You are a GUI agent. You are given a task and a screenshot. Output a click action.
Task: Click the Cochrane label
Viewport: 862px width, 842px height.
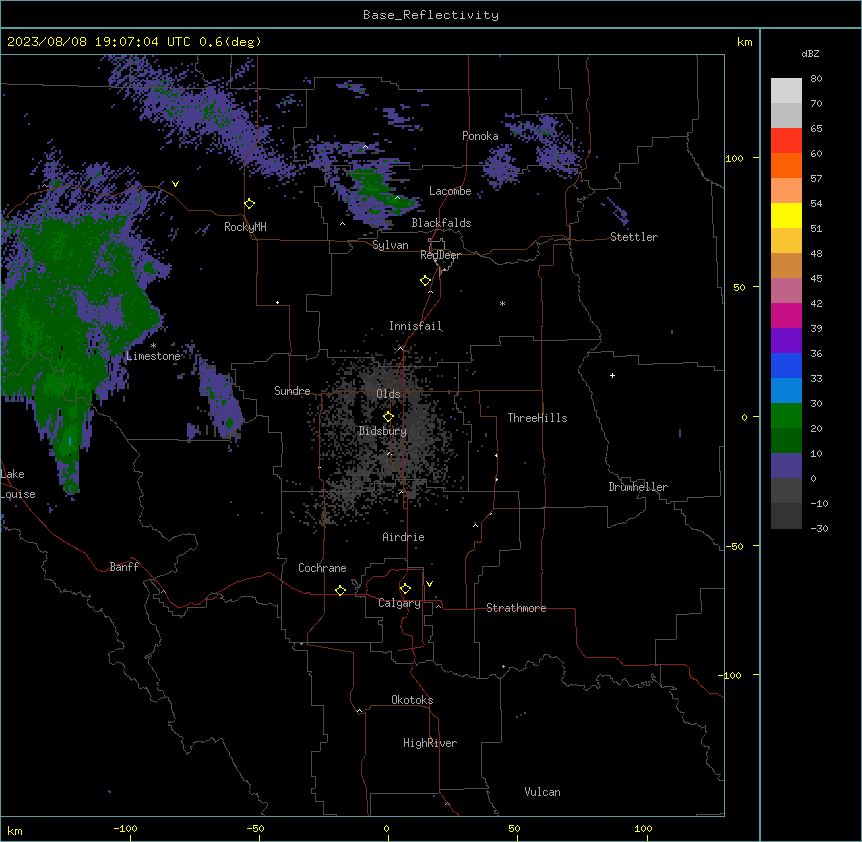point(322,568)
